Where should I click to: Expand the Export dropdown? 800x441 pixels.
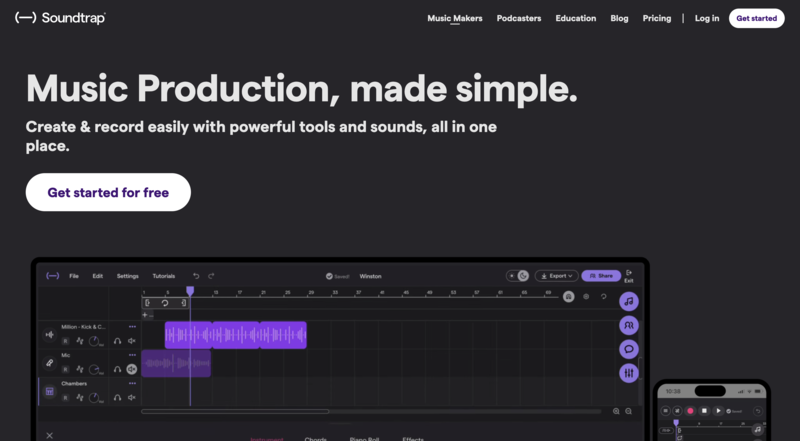click(x=556, y=276)
